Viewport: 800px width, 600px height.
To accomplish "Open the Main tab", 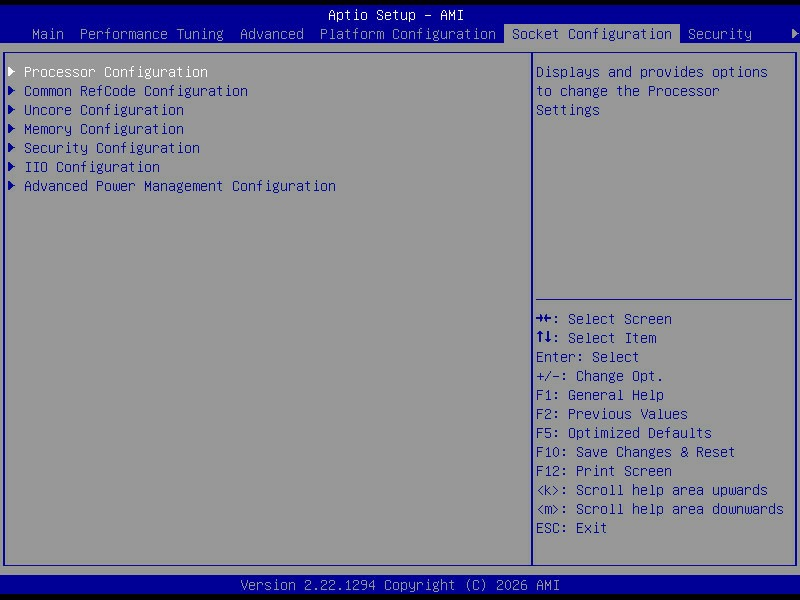I will pos(48,34).
